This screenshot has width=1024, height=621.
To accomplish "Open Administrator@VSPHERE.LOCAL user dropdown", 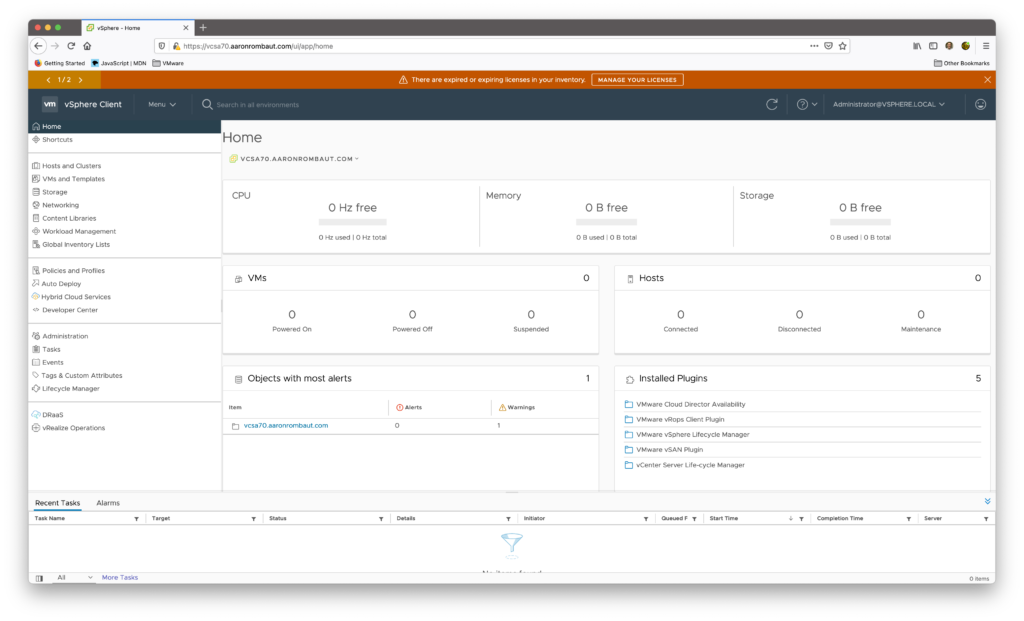I will pyautogui.click(x=889, y=104).
